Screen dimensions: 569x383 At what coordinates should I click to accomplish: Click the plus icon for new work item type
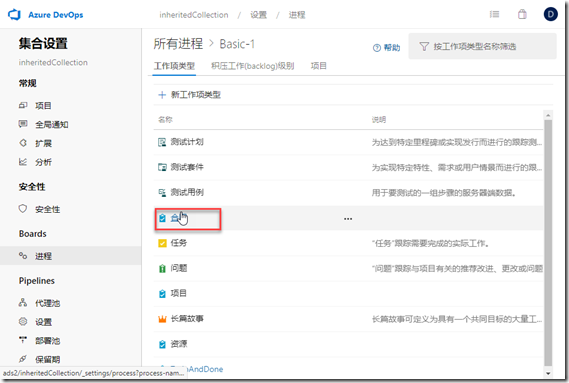[162, 95]
